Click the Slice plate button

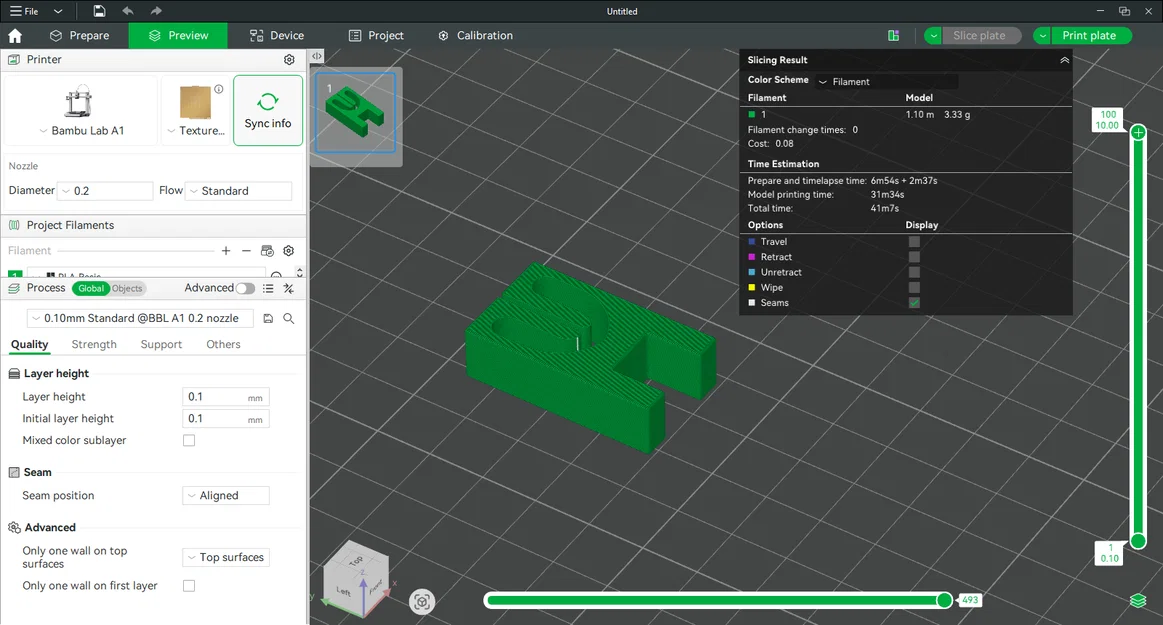tap(979, 36)
